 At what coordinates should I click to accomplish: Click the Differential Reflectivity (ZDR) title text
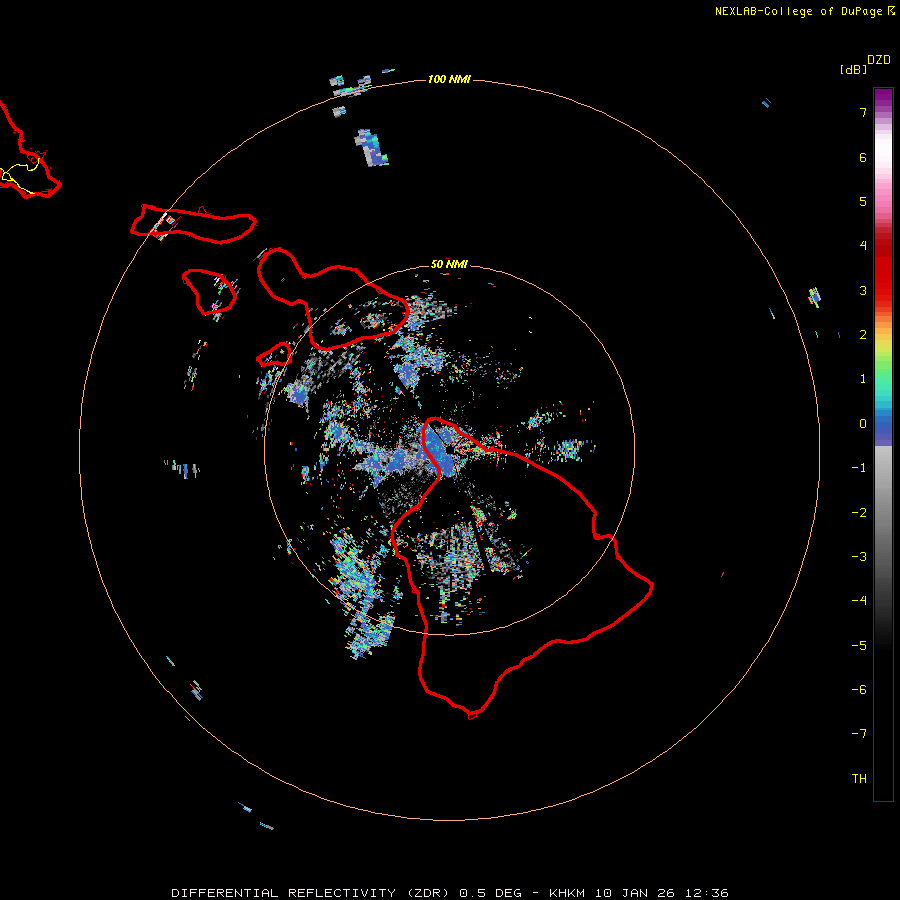[310, 893]
